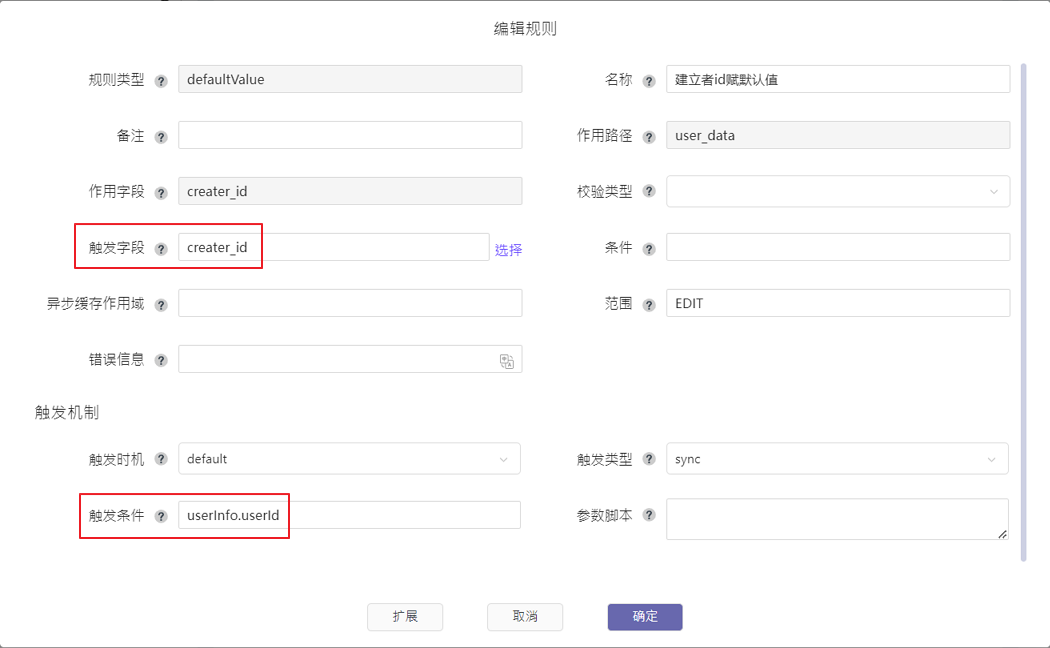
Task: Click help icon beside 名称 label
Action: coord(649,80)
